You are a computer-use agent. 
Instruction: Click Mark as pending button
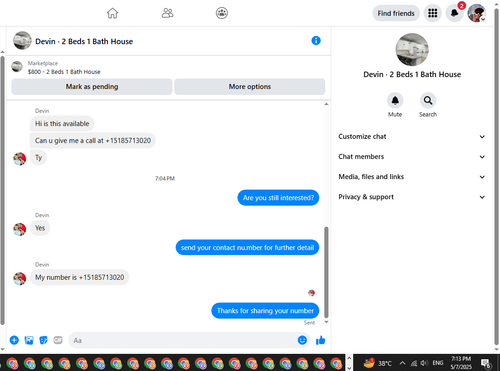[x=92, y=87]
